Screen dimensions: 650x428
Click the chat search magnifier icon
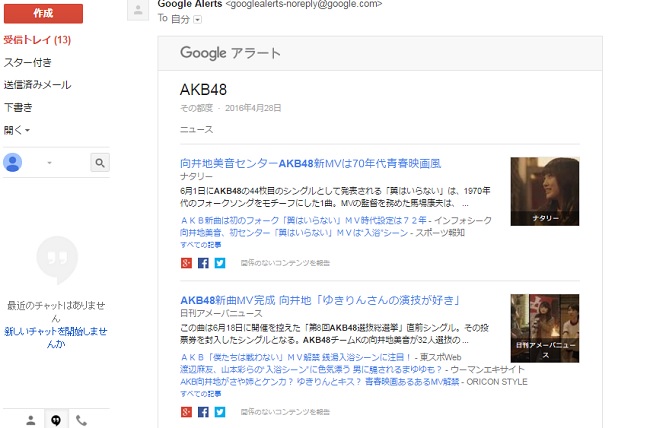pyautogui.click(x=100, y=163)
